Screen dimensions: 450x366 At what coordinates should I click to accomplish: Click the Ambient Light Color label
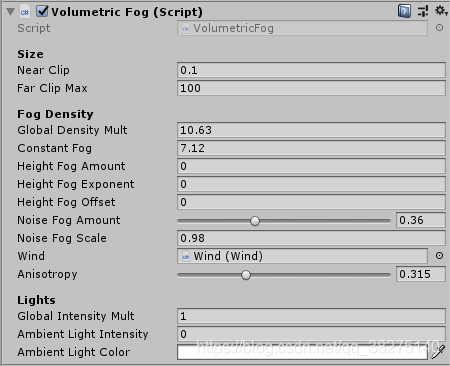(74, 352)
